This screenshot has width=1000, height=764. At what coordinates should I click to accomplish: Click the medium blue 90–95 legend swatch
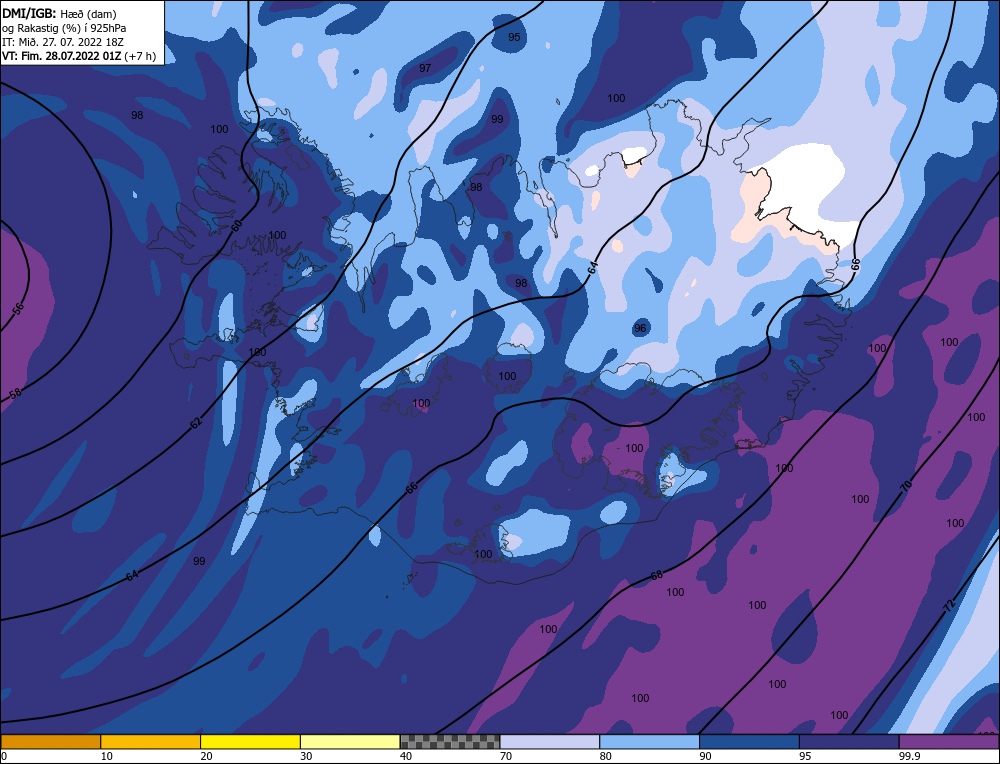tap(749, 742)
